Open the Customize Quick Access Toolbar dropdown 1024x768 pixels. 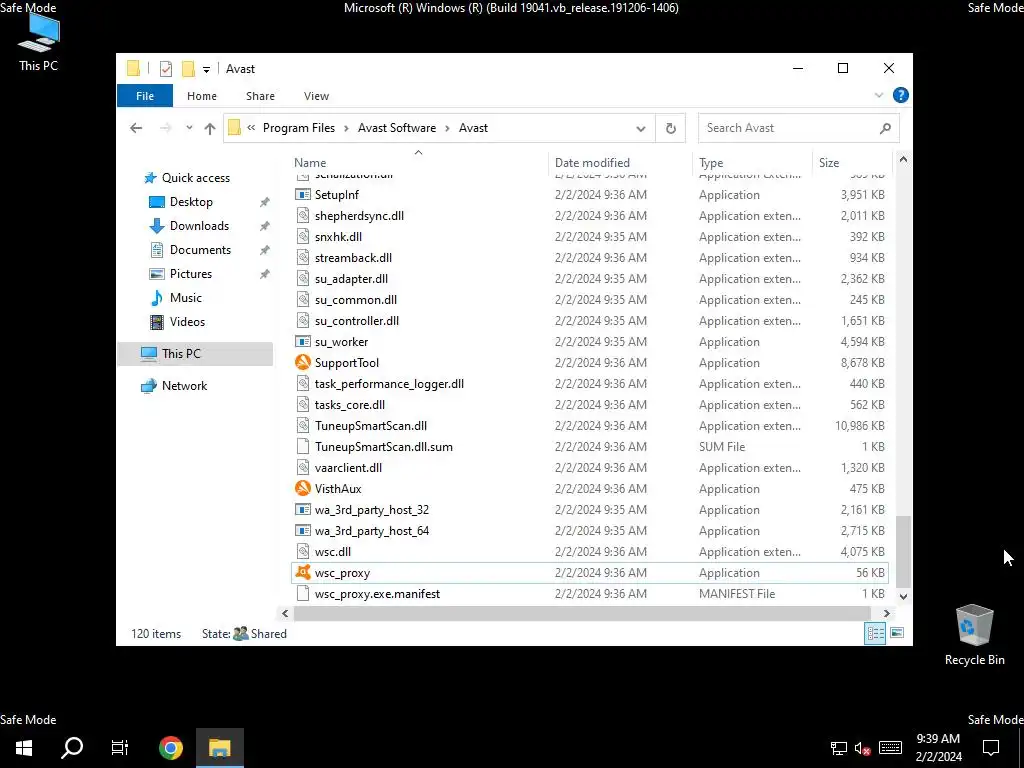[x=206, y=69]
